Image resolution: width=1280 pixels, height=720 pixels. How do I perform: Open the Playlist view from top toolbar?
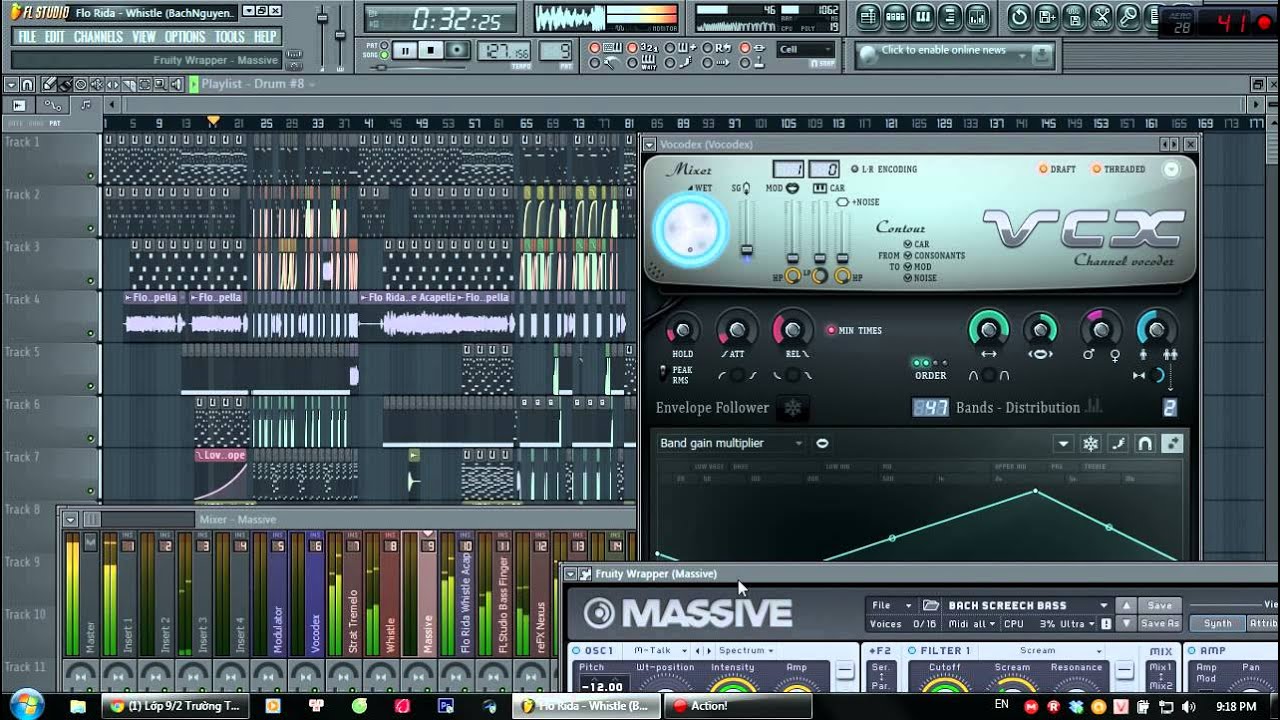coord(868,17)
